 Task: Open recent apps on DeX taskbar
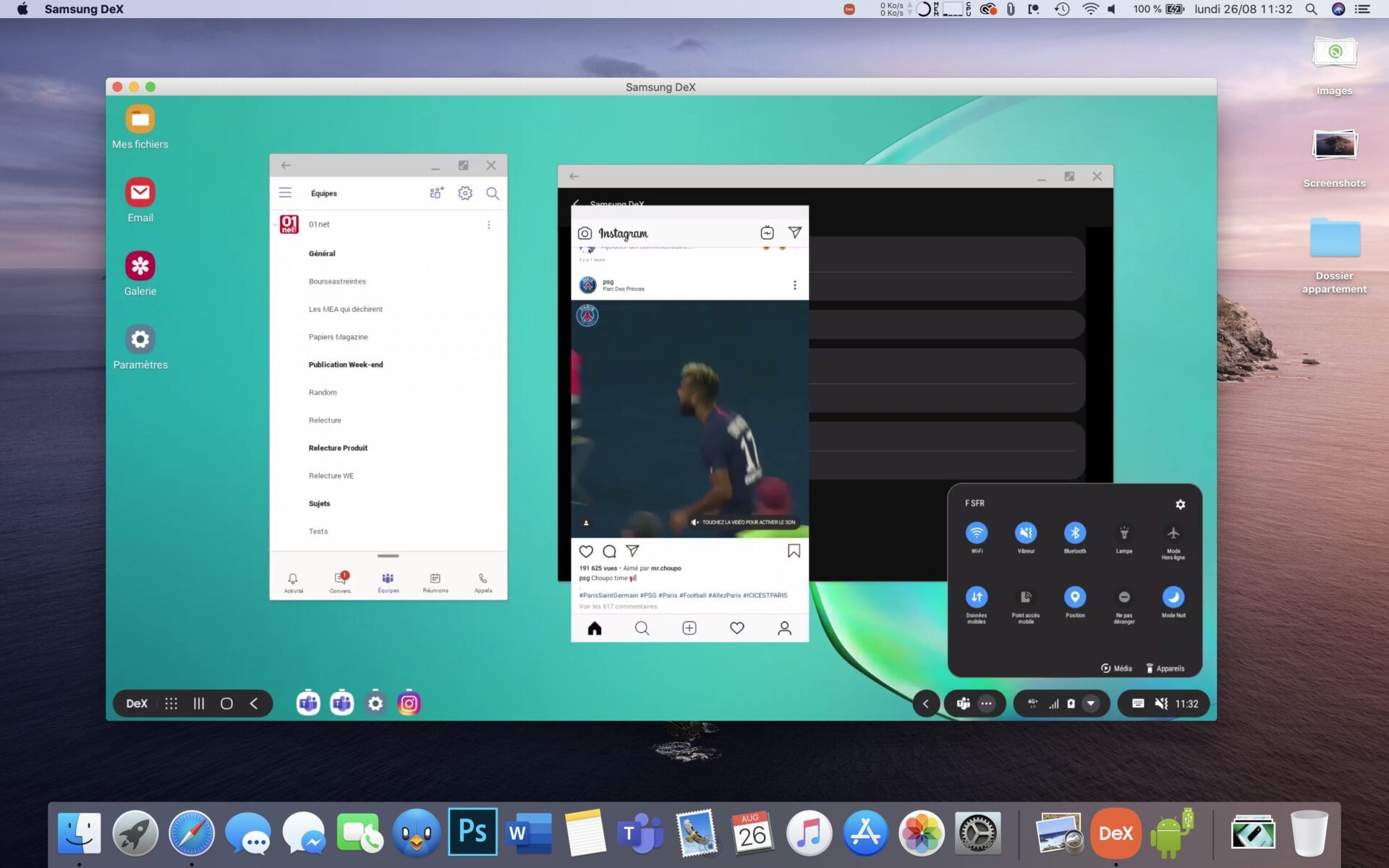[x=199, y=704]
